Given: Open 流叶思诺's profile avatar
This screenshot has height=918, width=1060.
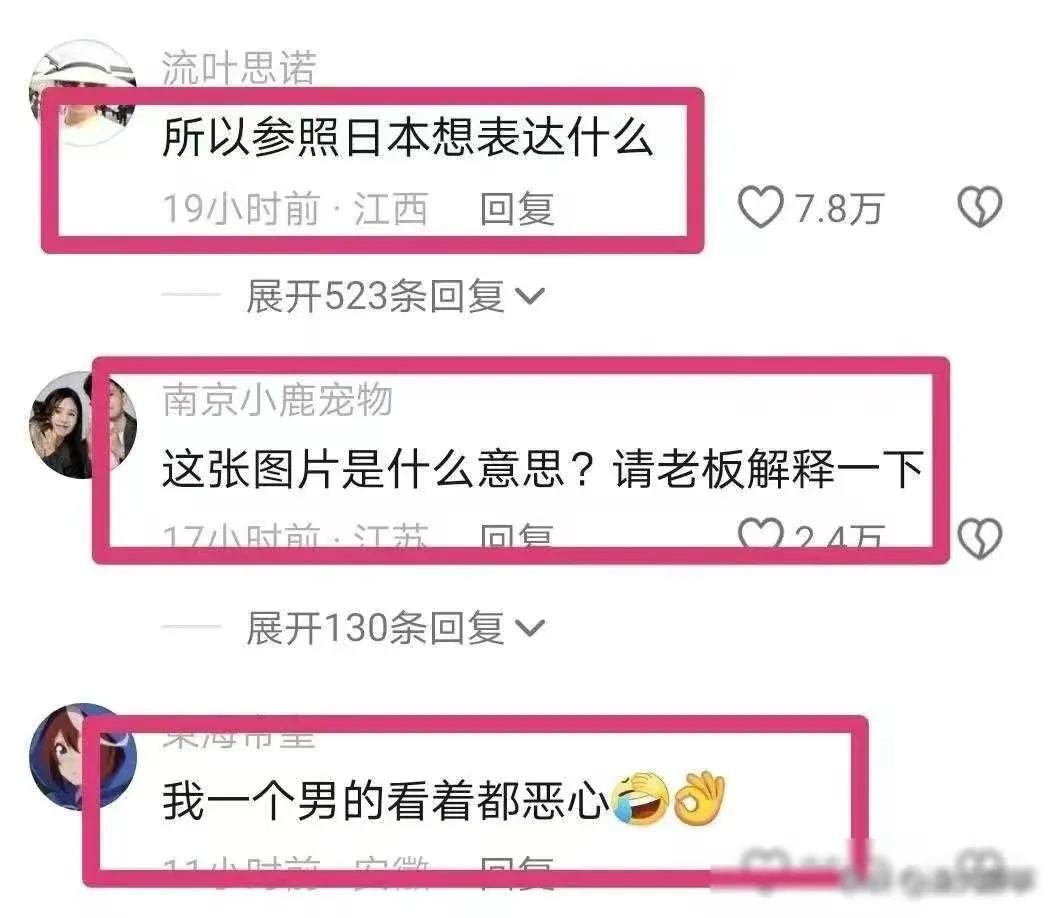Looking at the screenshot, I should 82,92.
